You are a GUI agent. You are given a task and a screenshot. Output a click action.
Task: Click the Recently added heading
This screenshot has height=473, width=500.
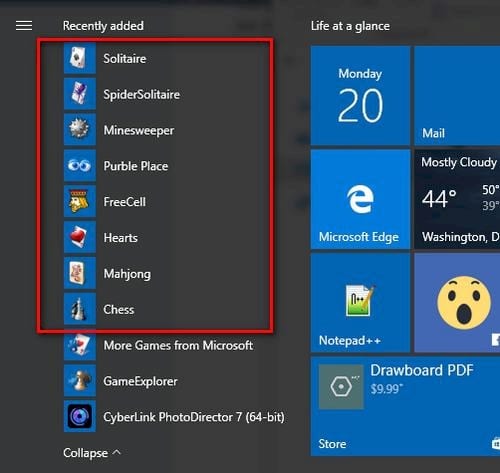(103, 26)
